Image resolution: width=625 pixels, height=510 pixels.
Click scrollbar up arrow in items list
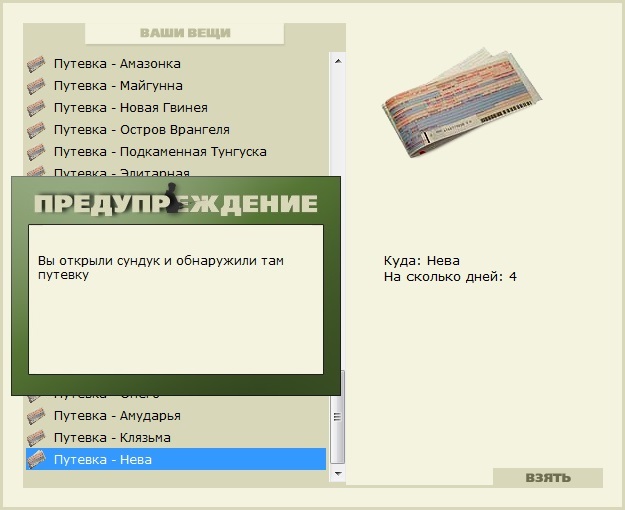(x=338, y=61)
